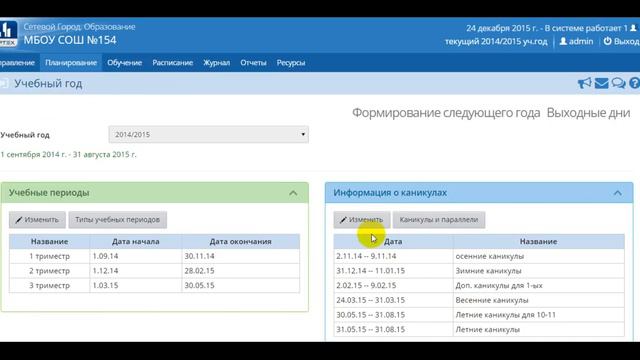Screen dimensions: 640x360
Task: Select the 1 триместр row
Action: [154, 256]
